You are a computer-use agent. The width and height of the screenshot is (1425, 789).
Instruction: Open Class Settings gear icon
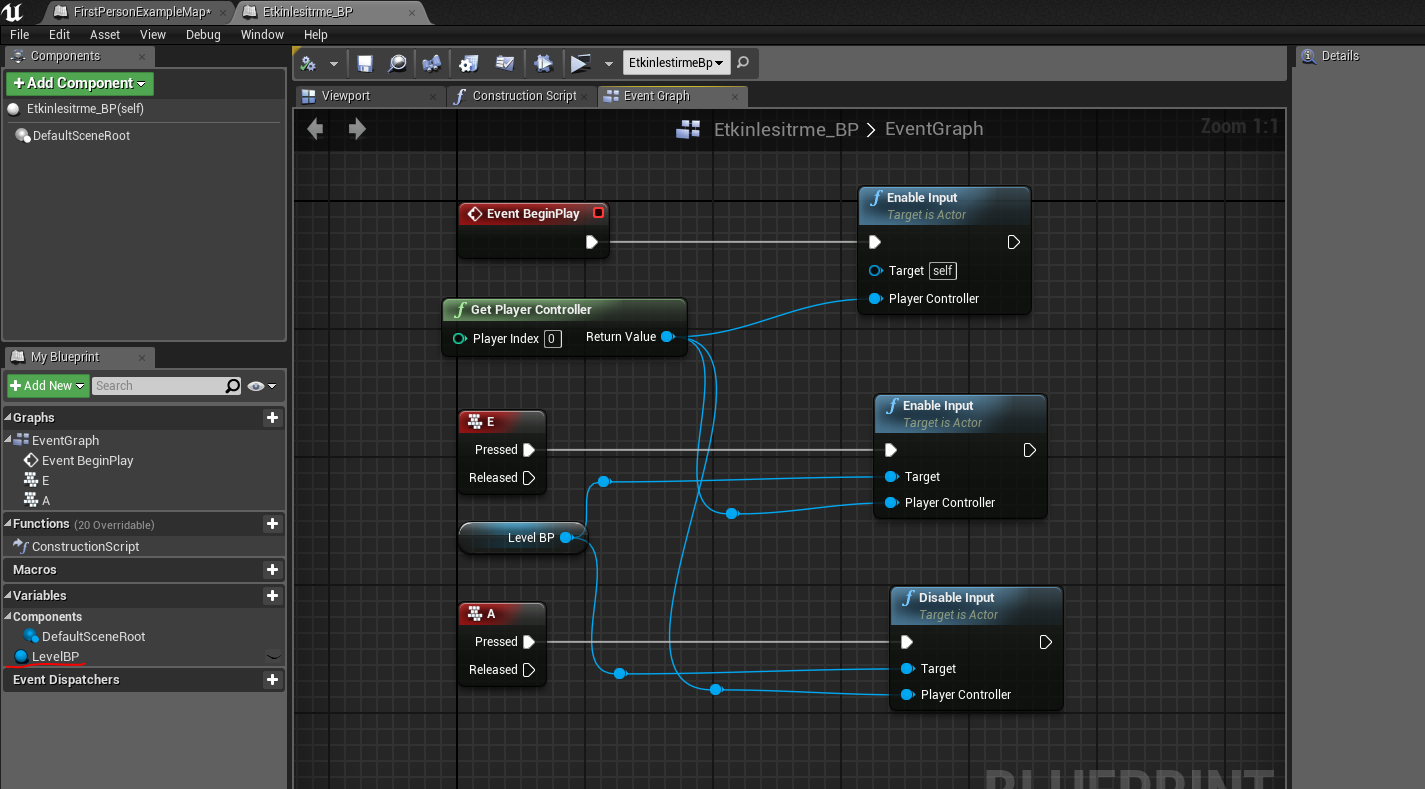pos(468,63)
